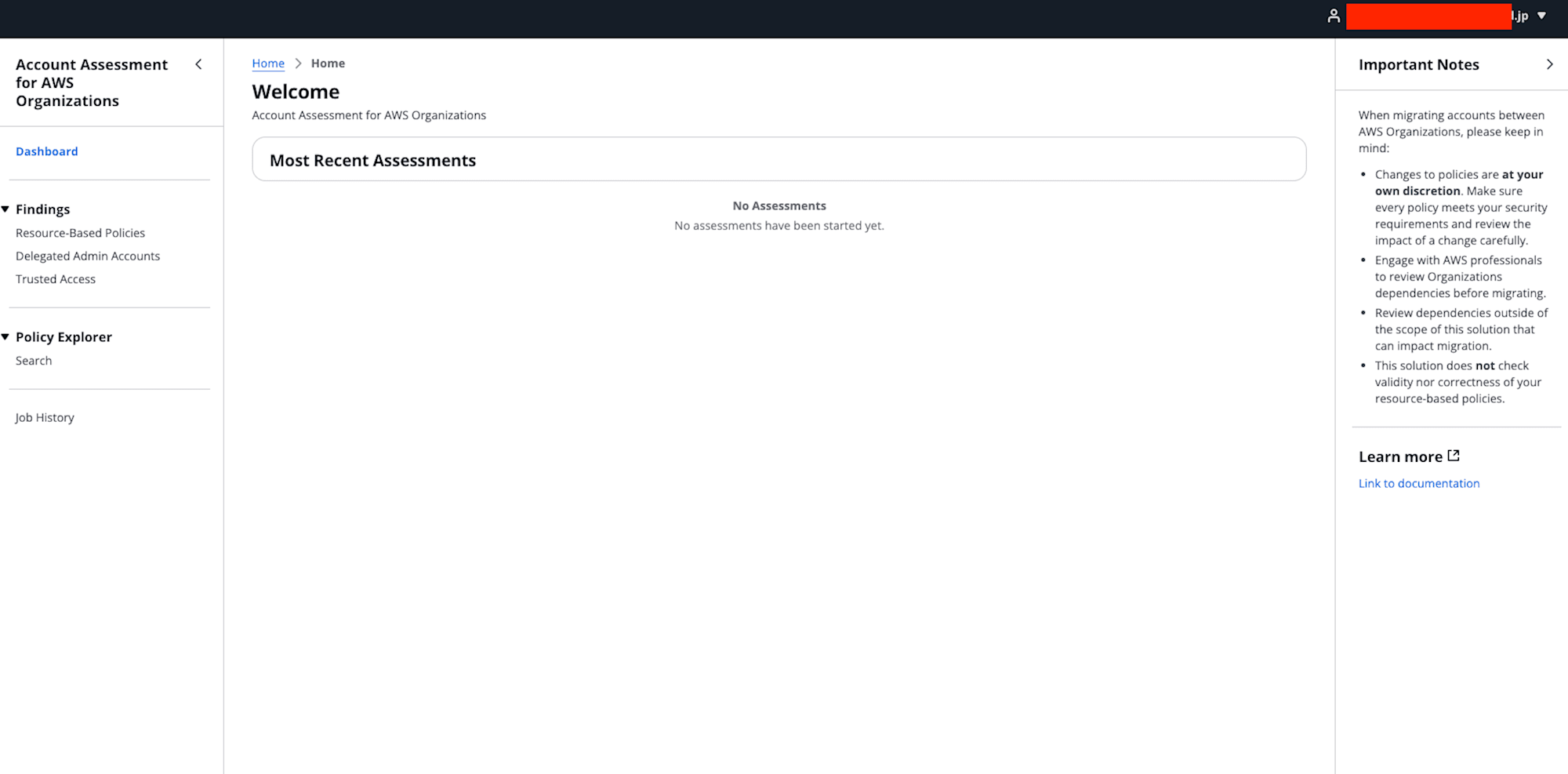This screenshot has width=1568, height=774.
Task: Click the breadcrumb separator chevron
Action: coord(298,64)
